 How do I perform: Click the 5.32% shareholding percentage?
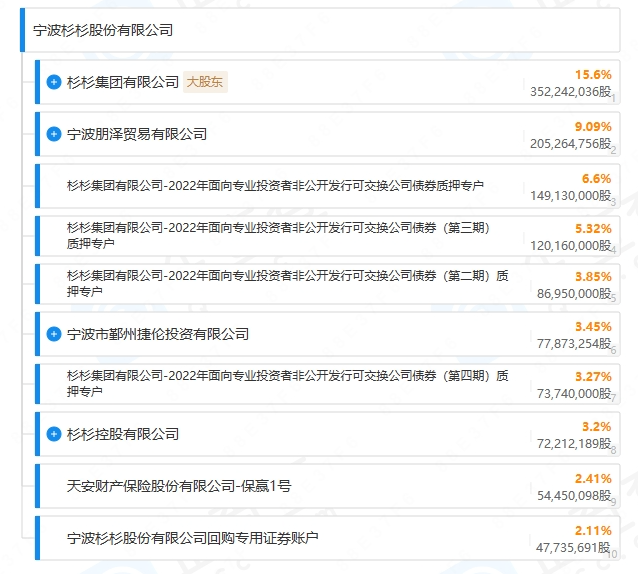click(x=593, y=229)
